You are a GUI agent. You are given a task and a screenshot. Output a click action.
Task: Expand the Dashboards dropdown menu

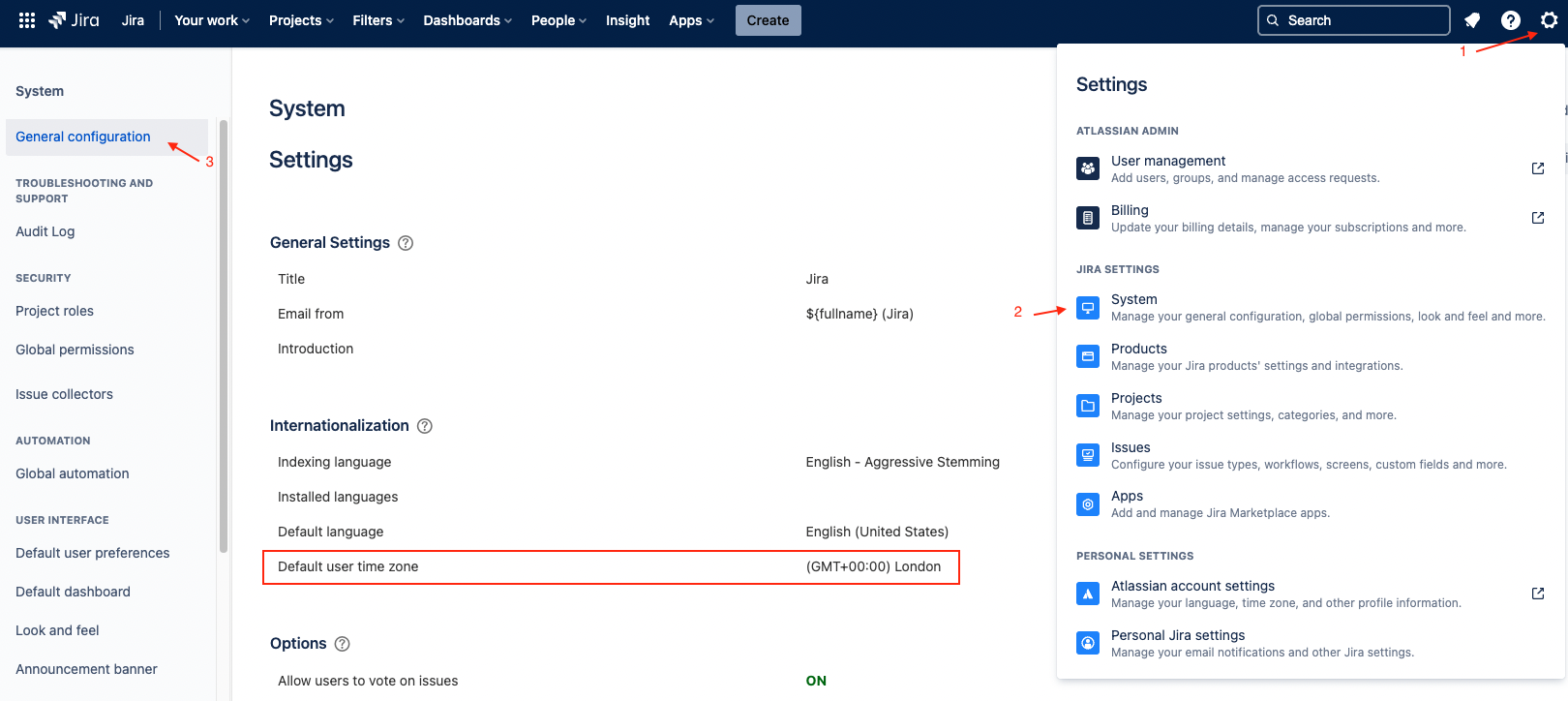(467, 20)
